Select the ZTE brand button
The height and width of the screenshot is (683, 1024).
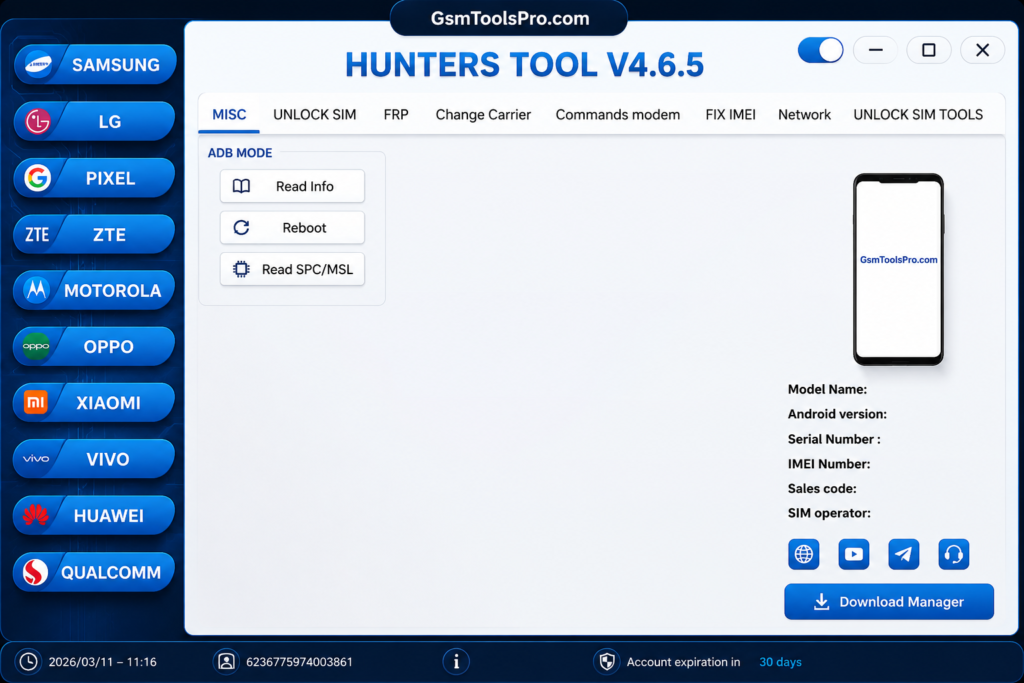pos(95,234)
